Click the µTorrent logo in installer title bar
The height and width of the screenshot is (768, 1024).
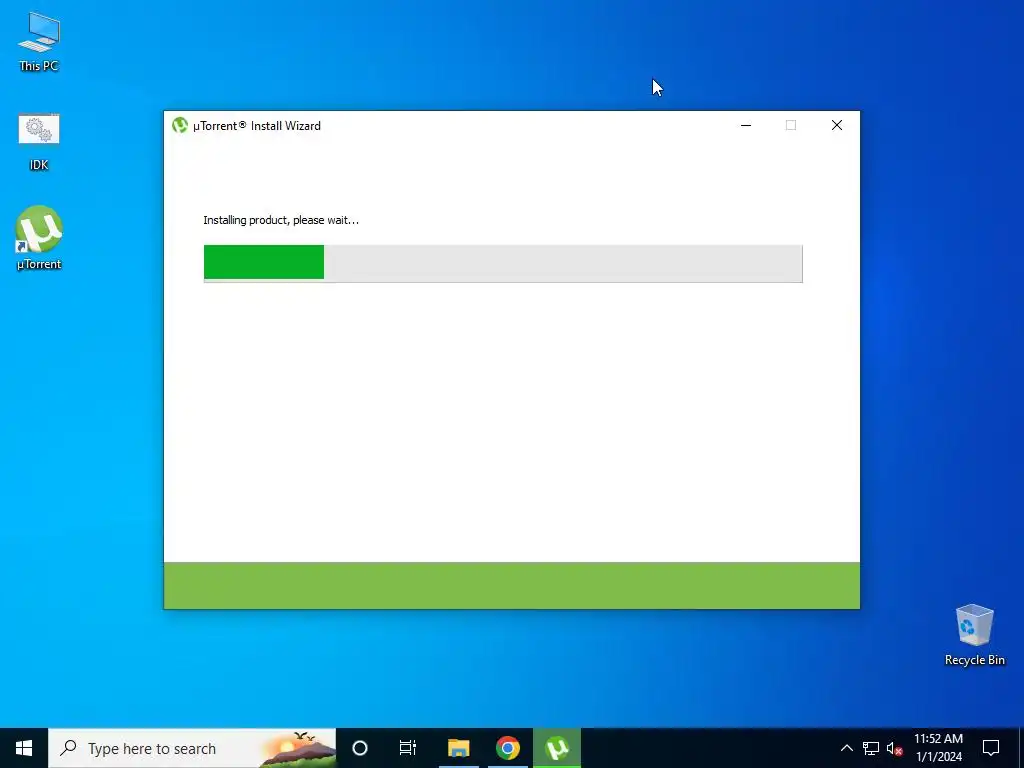tap(180, 125)
